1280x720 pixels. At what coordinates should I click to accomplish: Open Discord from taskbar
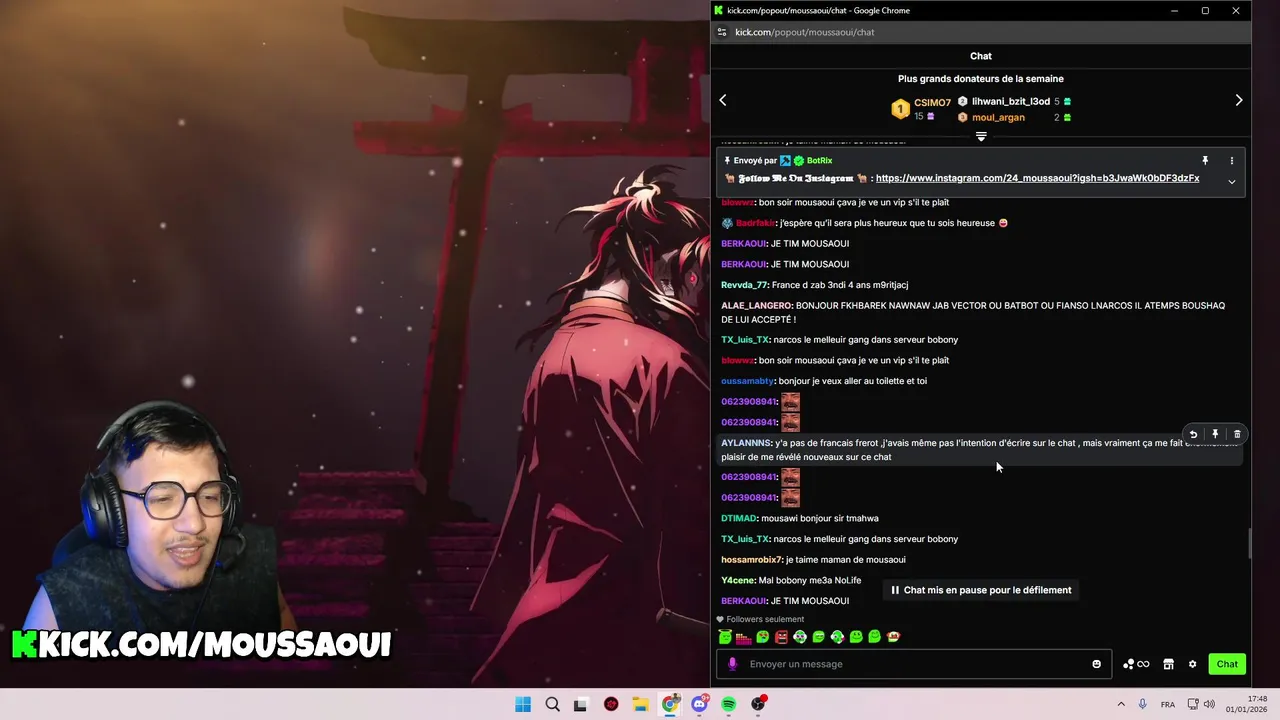700,704
